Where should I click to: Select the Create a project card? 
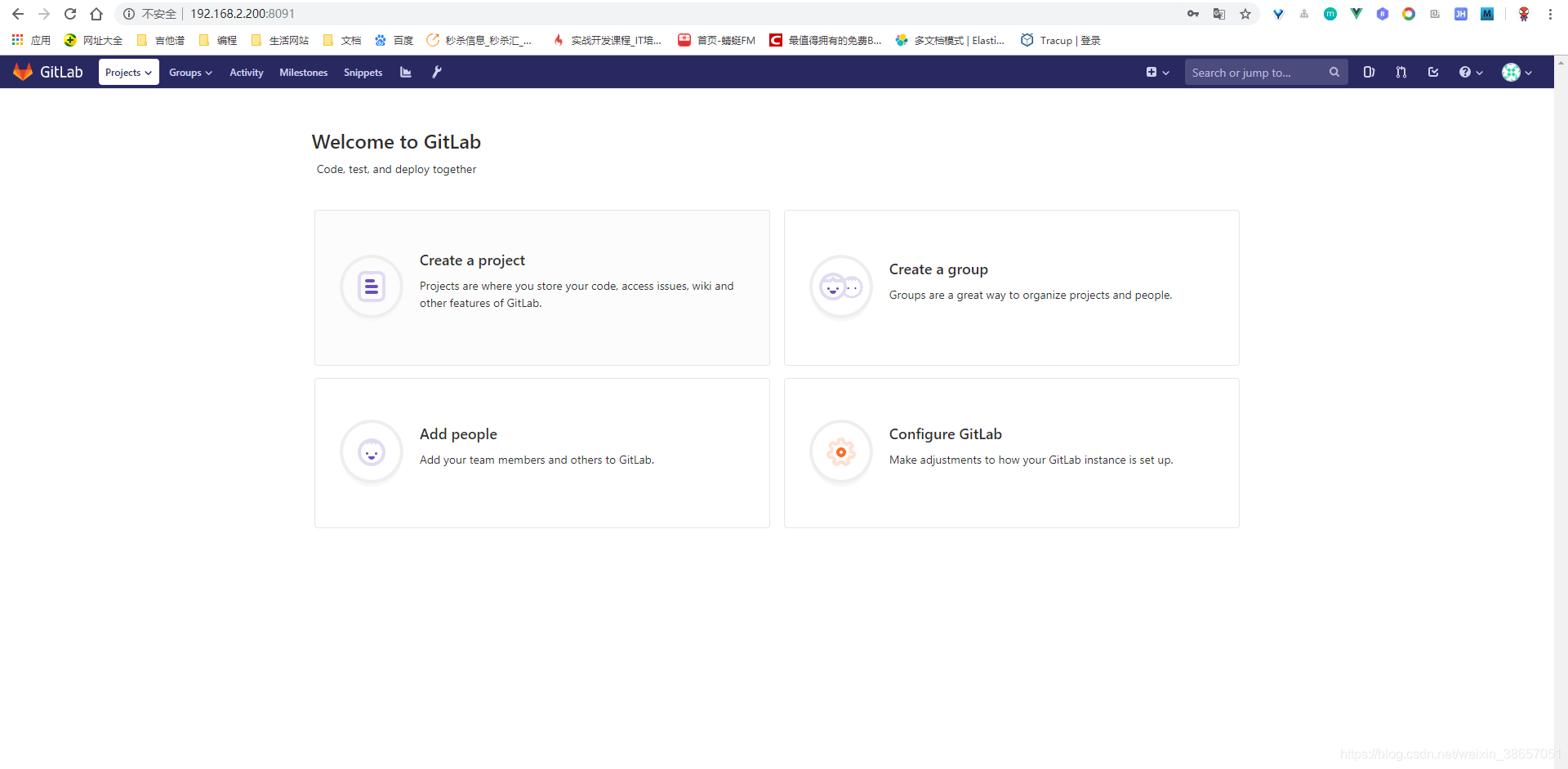[x=542, y=287]
